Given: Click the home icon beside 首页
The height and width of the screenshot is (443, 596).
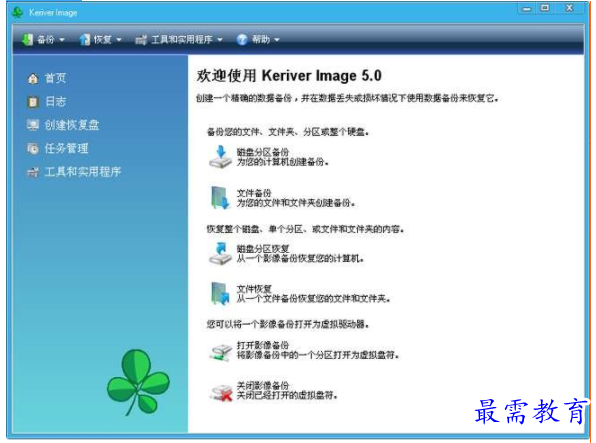Looking at the screenshot, I should [x=33, y=78].
